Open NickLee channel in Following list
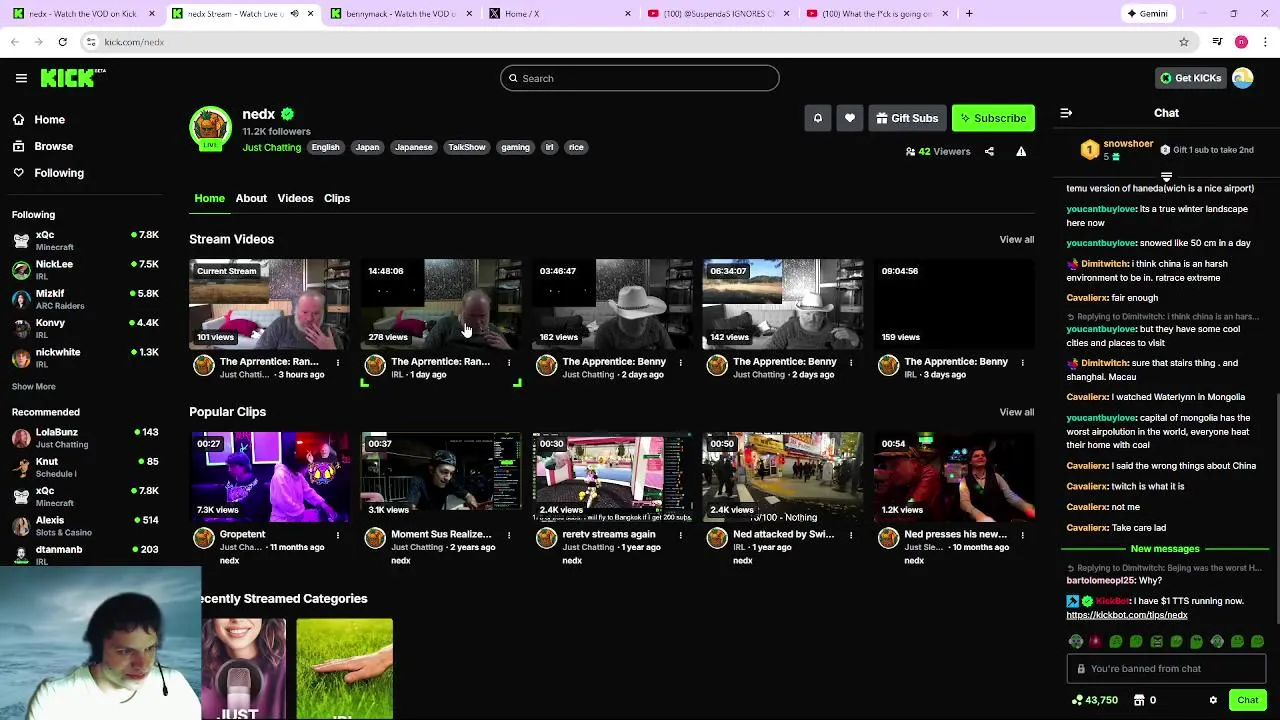 (85, 269)
